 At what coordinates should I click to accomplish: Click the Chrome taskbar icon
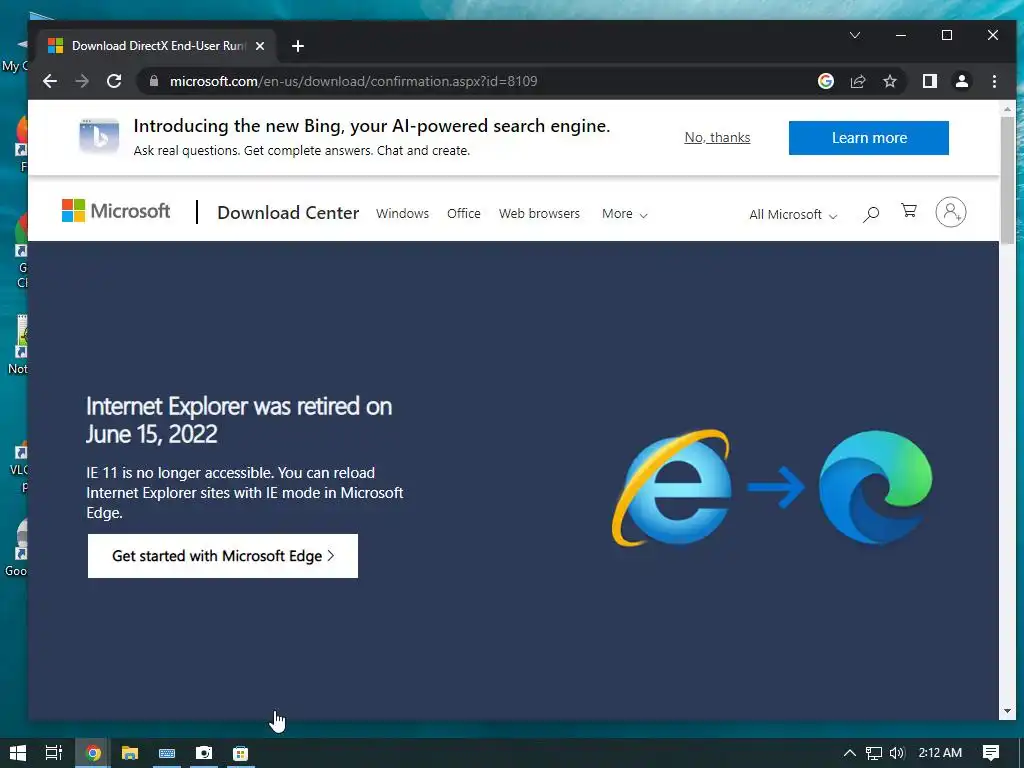(x=93, y=753)
